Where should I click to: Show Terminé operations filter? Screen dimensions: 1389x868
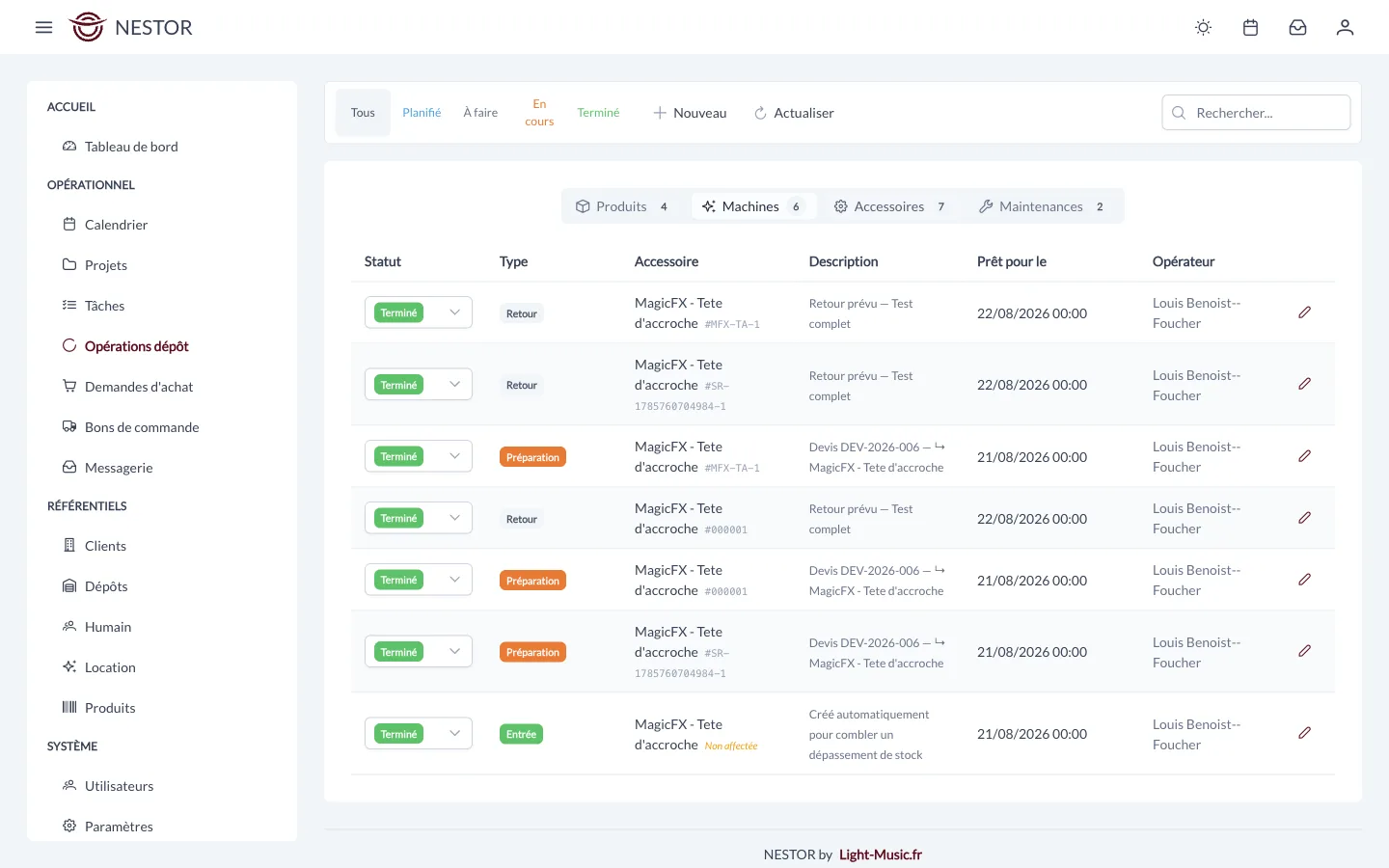click(x=598, y=113)
